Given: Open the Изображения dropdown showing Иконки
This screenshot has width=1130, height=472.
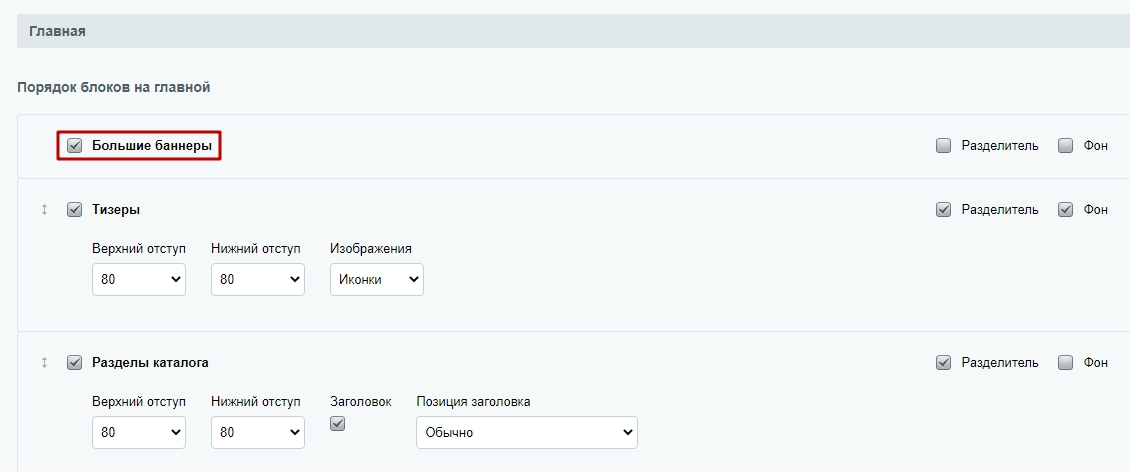Looking at the screenshot, I should [377, 280].
